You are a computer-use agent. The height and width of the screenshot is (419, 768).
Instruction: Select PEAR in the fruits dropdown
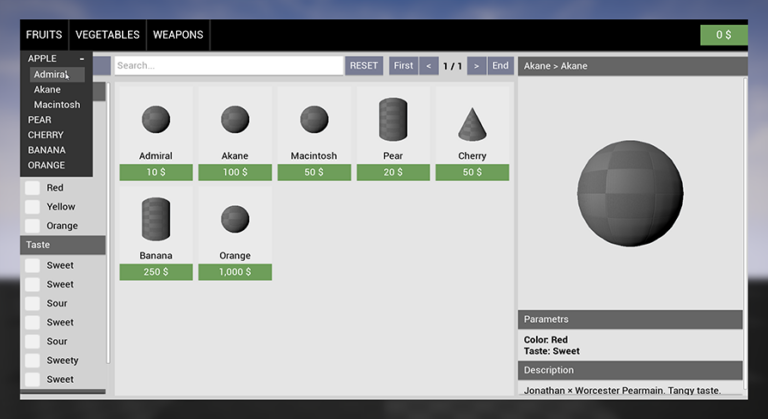[40, 120]
